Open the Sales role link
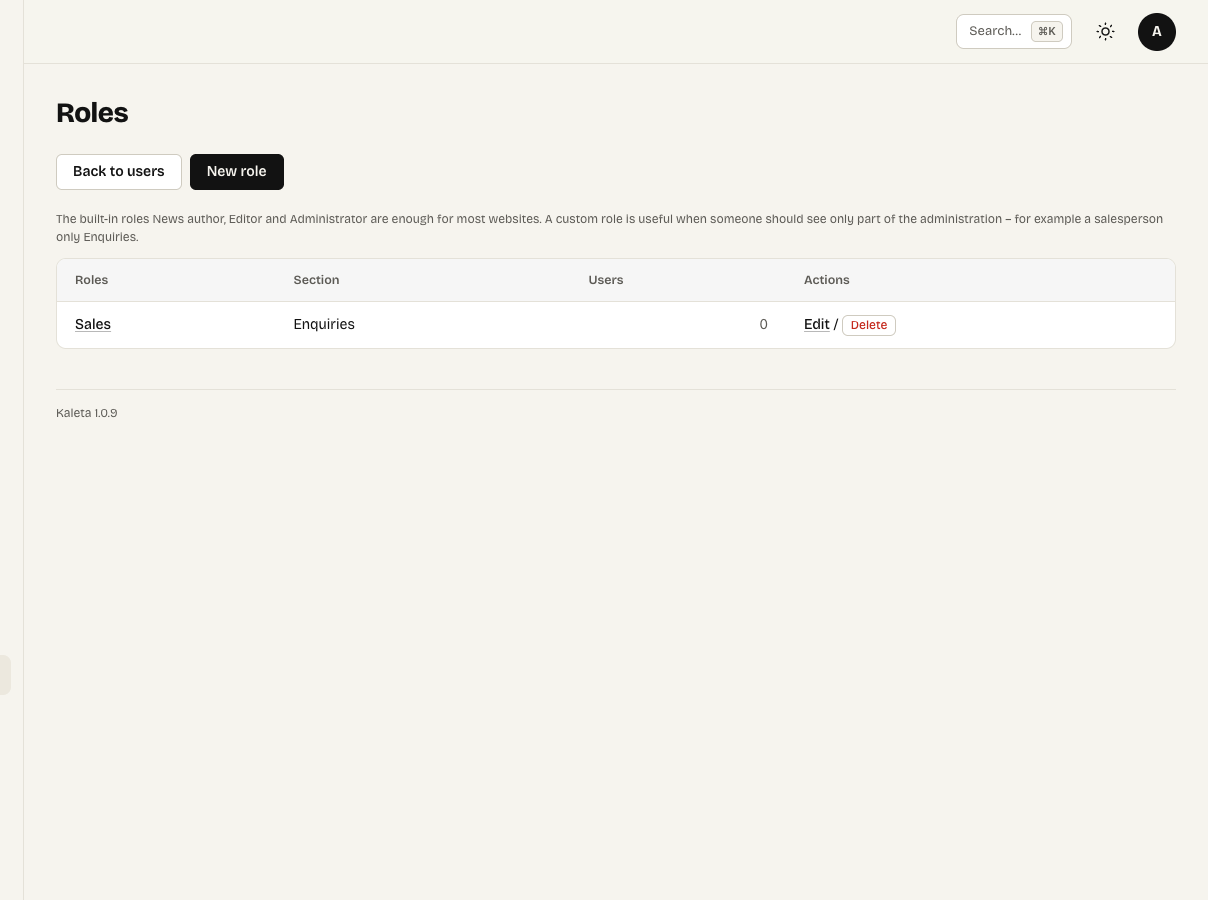 [93, 325]
